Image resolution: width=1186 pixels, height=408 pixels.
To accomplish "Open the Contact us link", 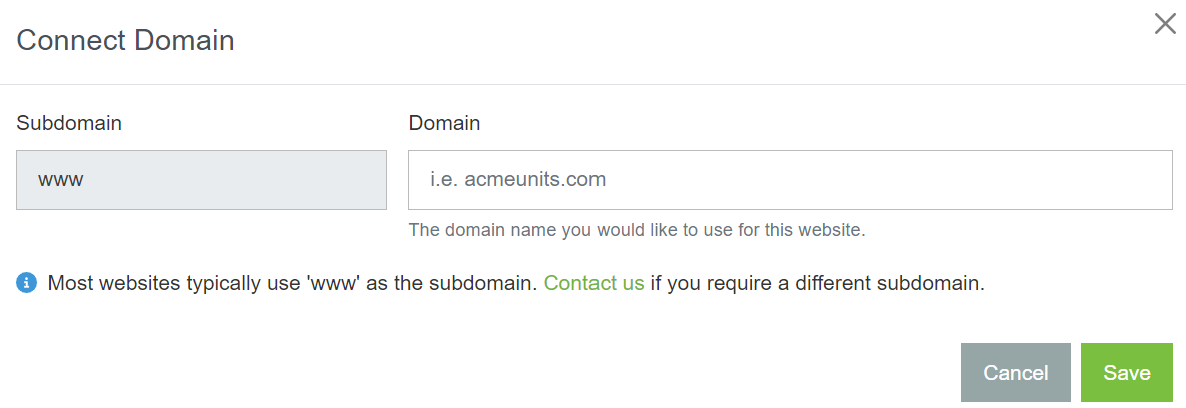I will click(x=594, y=283).
